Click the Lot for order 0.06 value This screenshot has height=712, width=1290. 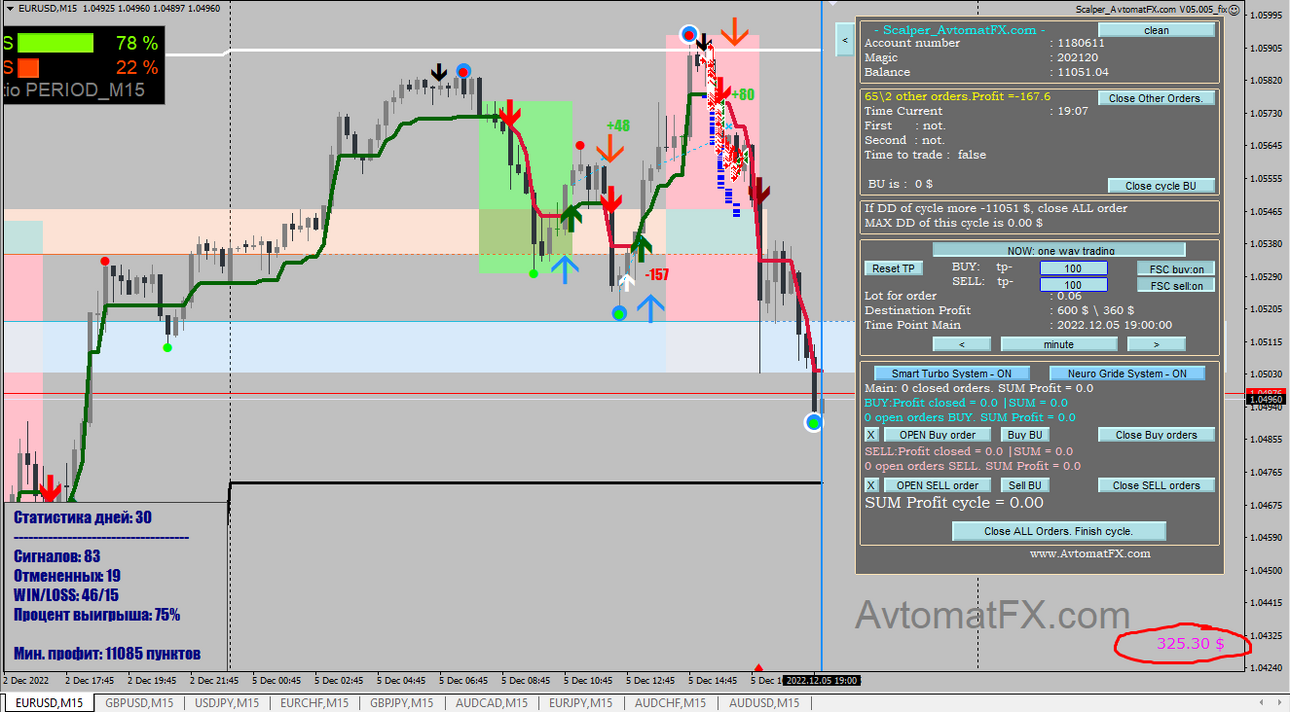[x=1069, y=295]
